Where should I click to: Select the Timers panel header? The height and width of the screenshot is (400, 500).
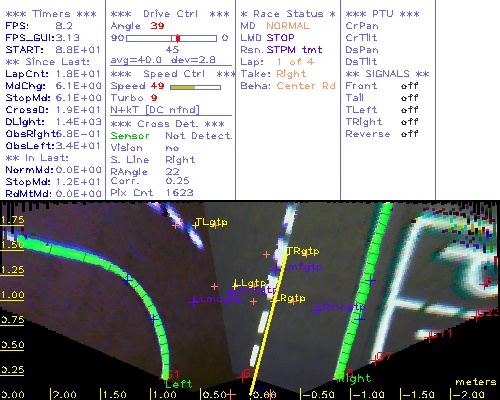[51, 14]
